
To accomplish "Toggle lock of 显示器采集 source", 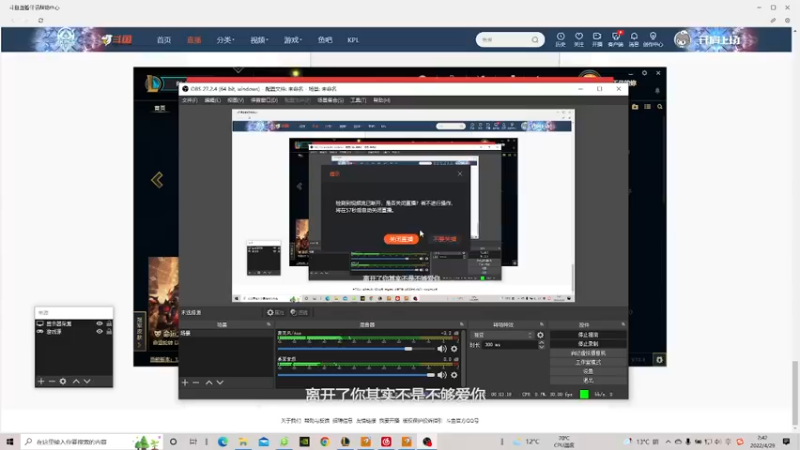I will [x=109, y=323].
